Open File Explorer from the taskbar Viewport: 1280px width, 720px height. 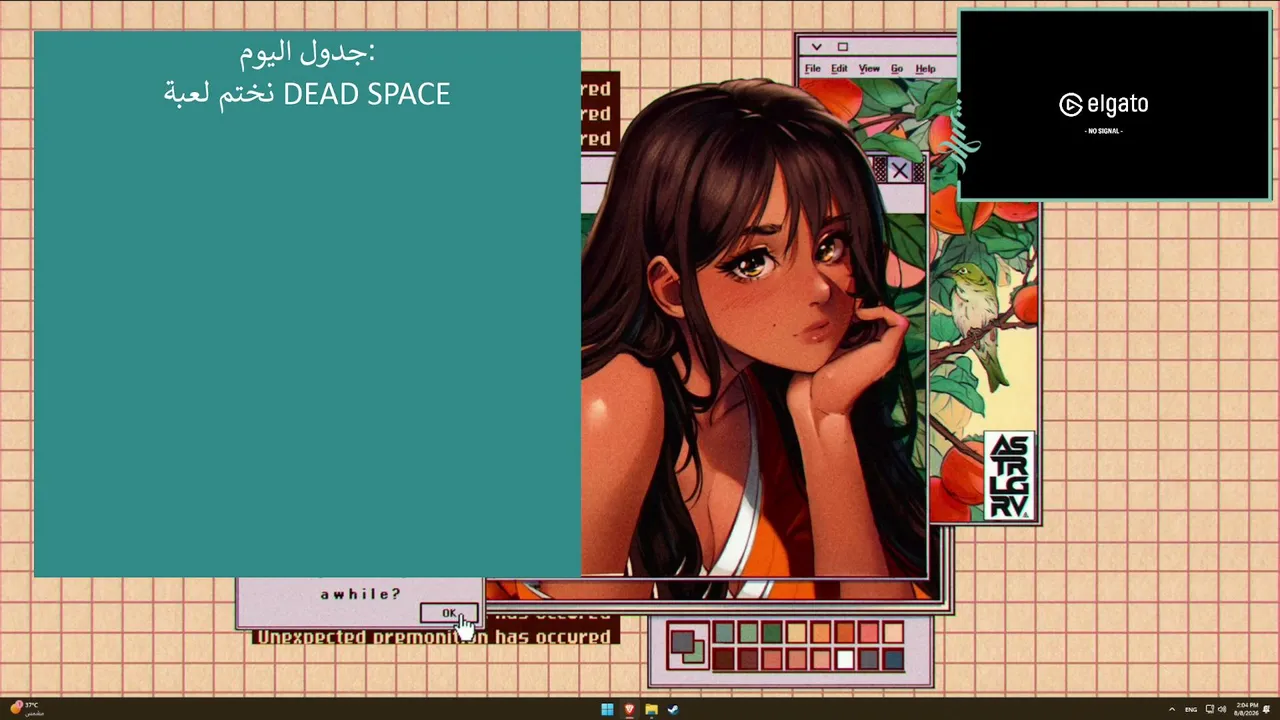pyautogui.click(x=651, y=710)
